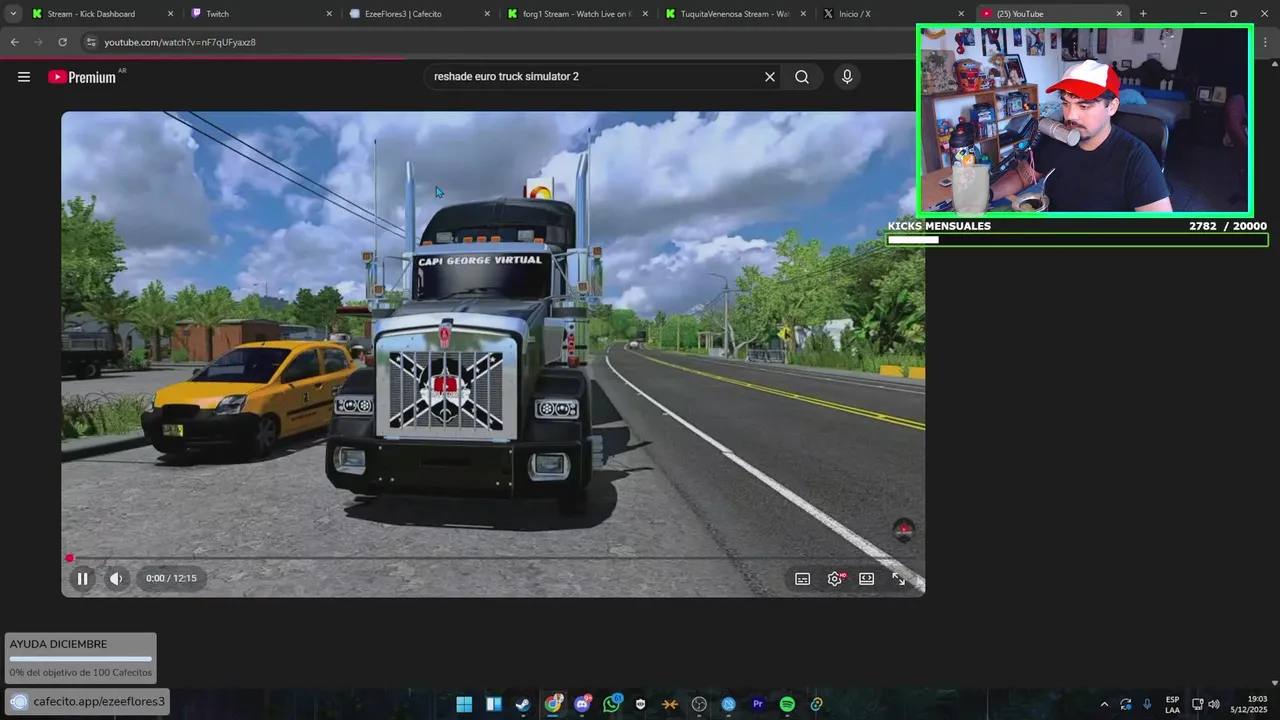Open a new browser tab

1143,14
